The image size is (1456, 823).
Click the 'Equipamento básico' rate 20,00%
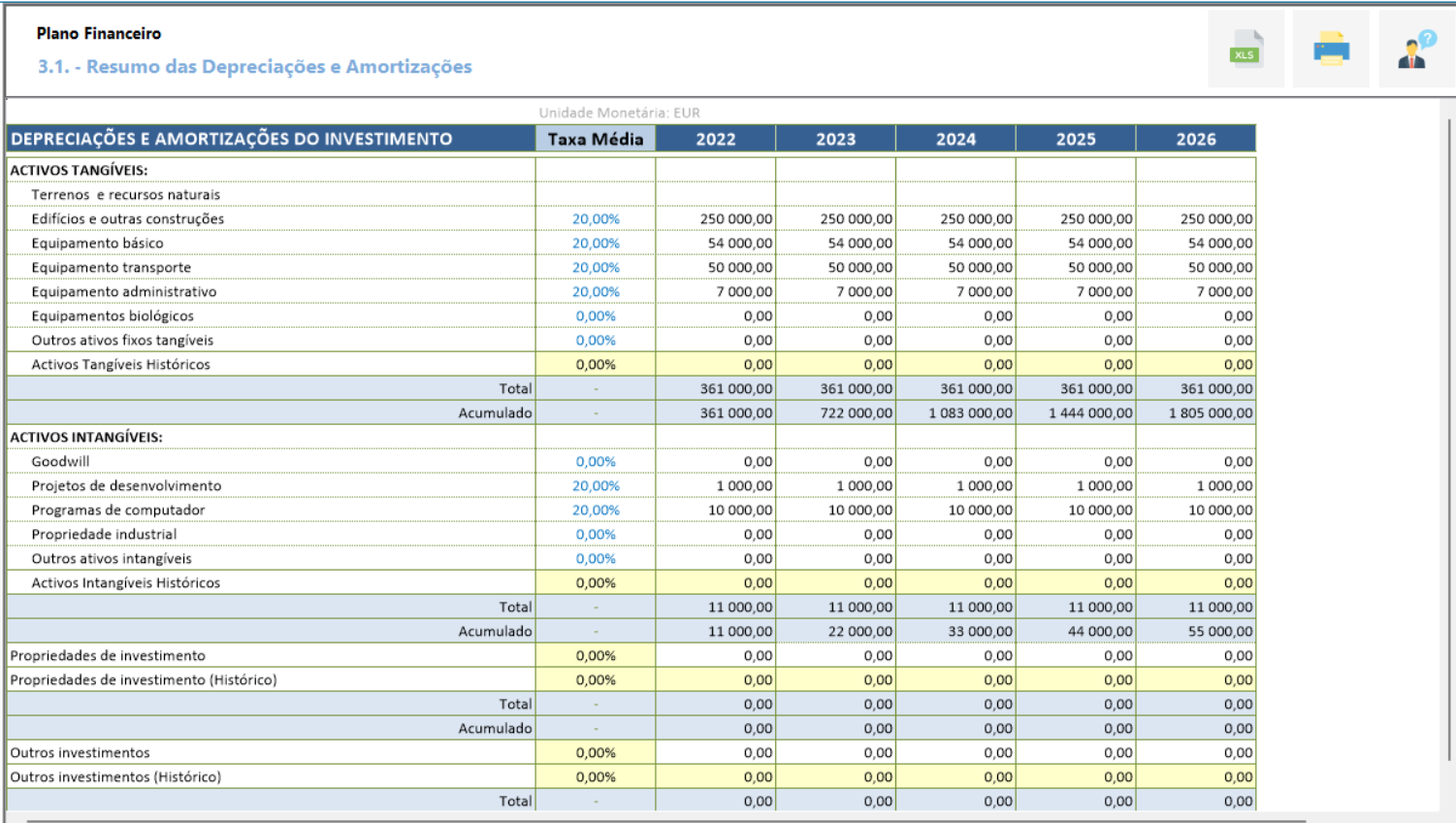click(596, 244)
